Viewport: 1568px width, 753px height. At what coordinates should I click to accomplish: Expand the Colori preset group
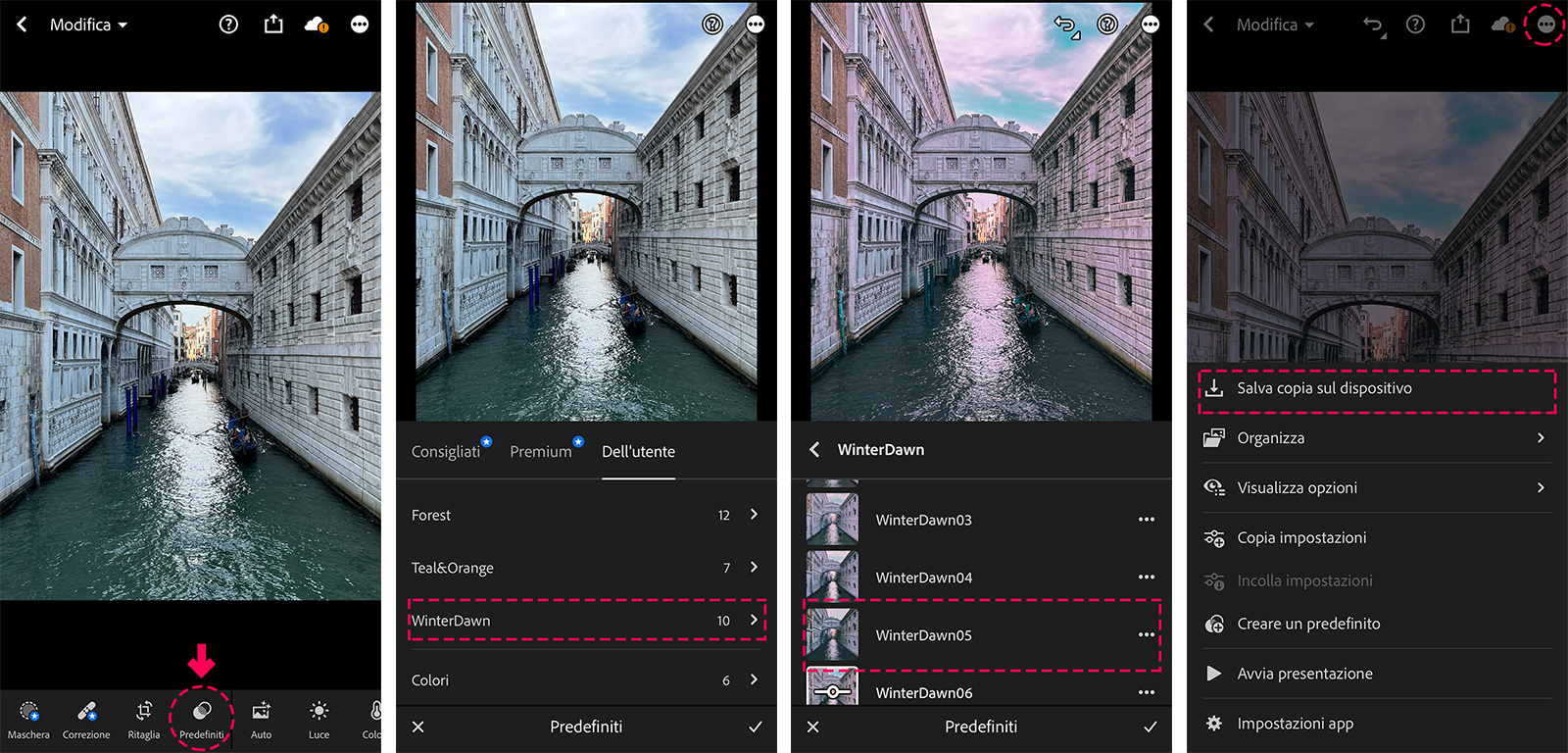point(585,679)
